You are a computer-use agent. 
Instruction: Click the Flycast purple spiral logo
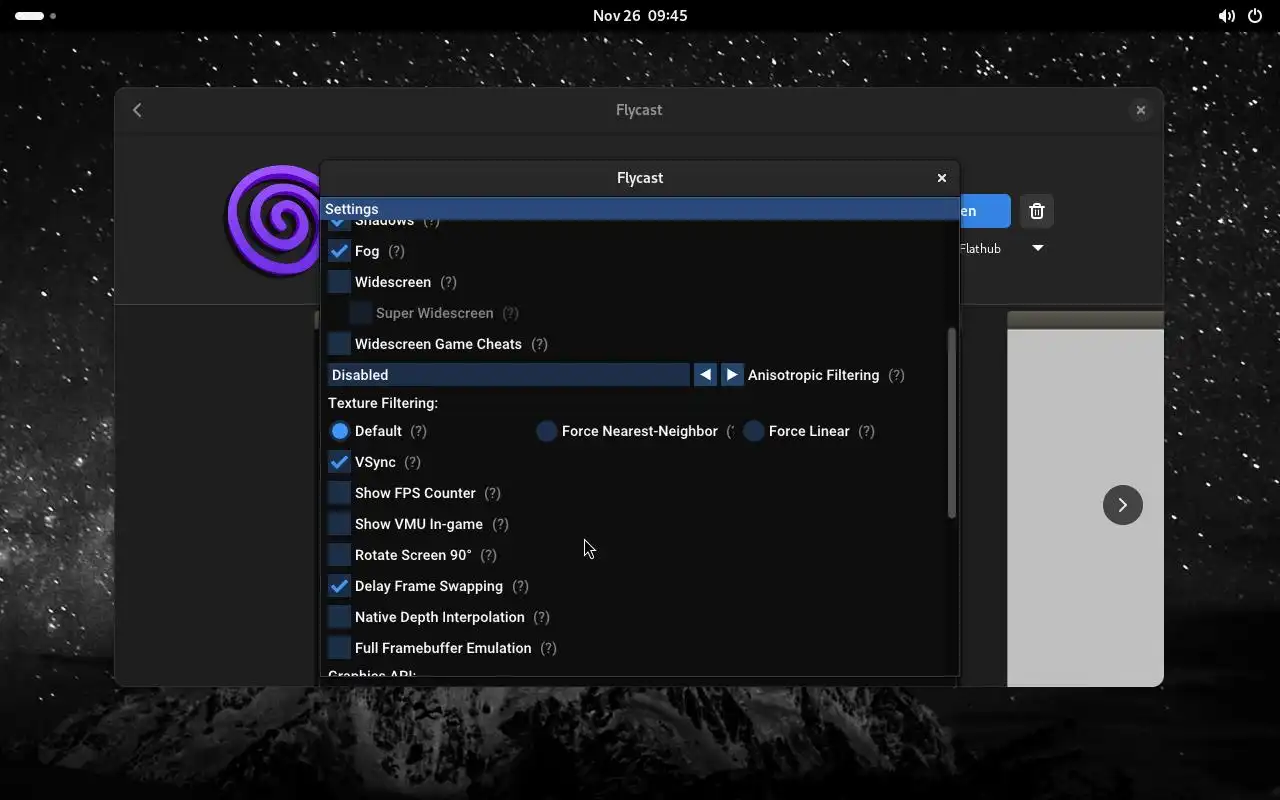pyautogui.click(x=273, y=220)
